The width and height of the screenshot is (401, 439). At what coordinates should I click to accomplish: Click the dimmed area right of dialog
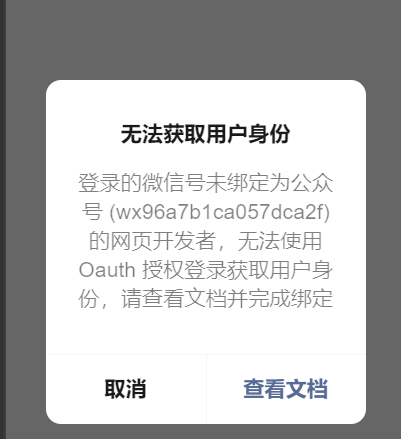point(383,252)
